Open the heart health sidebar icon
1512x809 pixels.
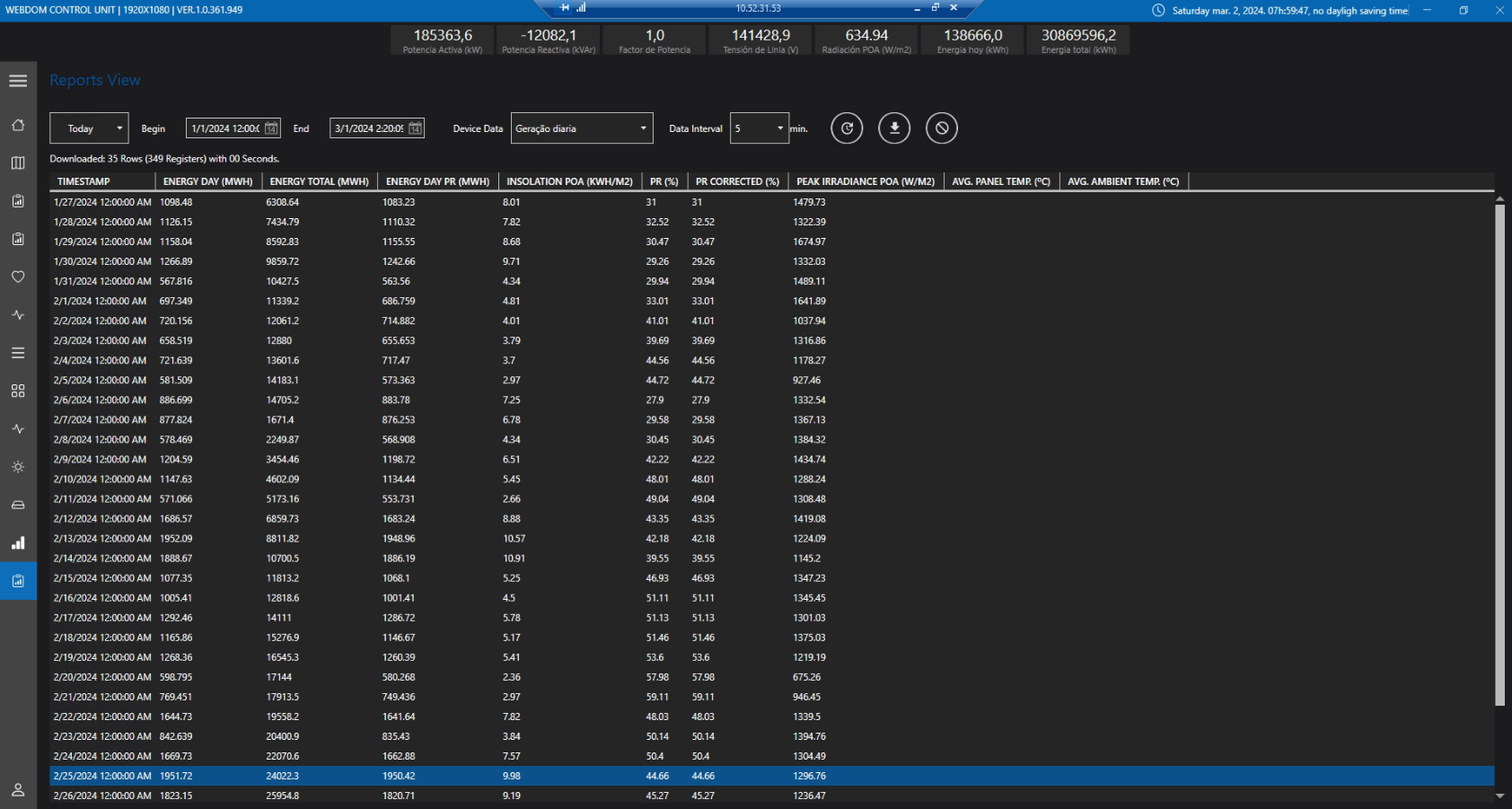[18, 277]
